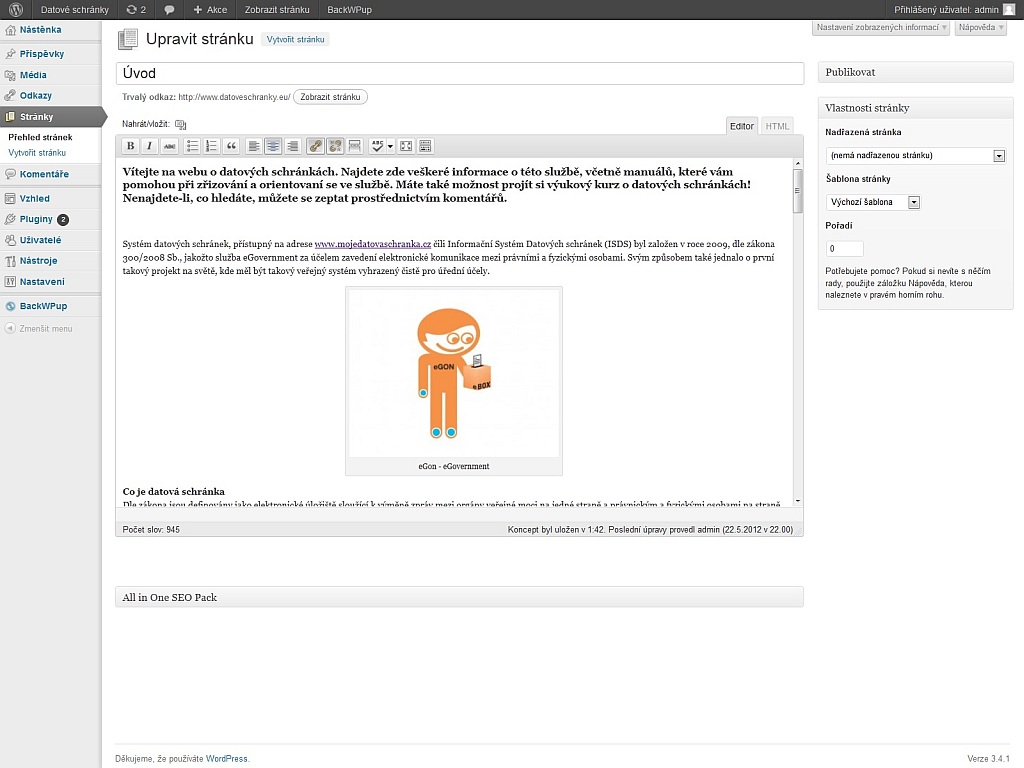Apply blockquote formatting

click(231, 146)
